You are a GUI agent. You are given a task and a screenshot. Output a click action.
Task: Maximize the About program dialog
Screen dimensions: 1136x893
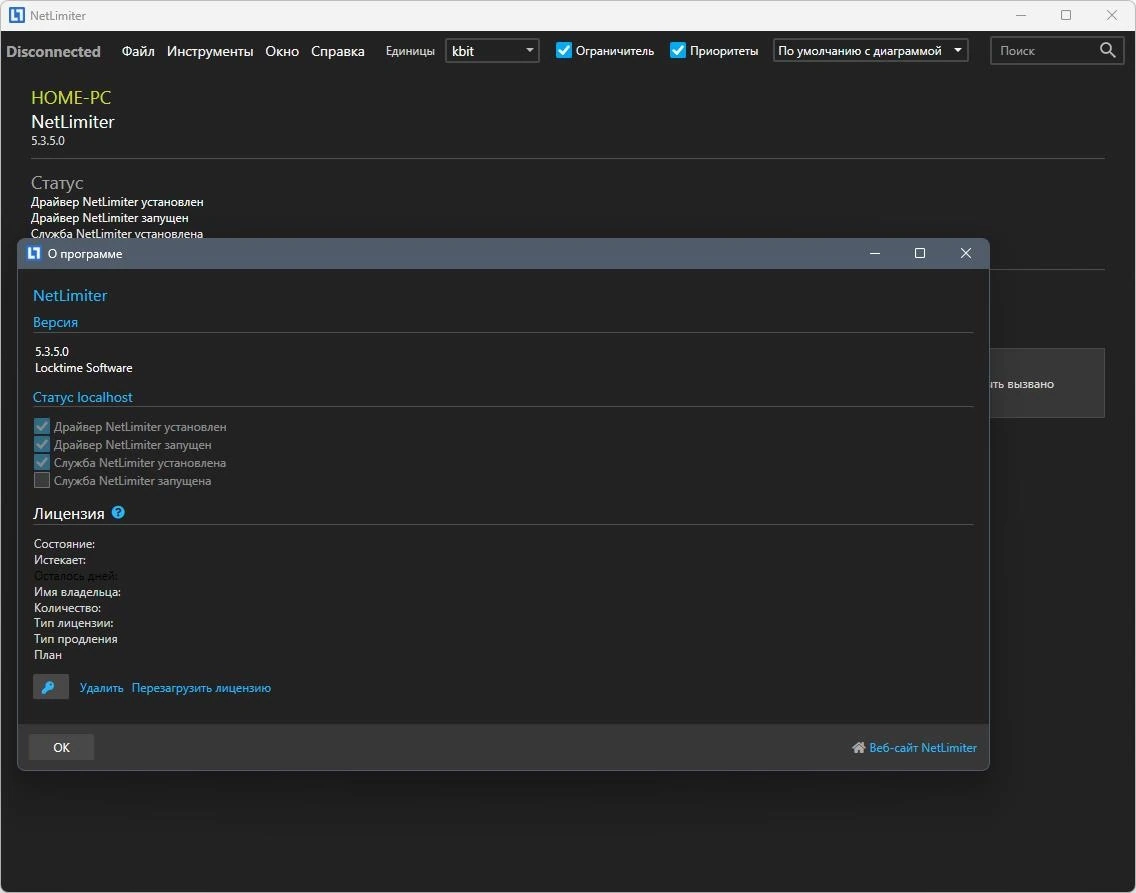919,253
